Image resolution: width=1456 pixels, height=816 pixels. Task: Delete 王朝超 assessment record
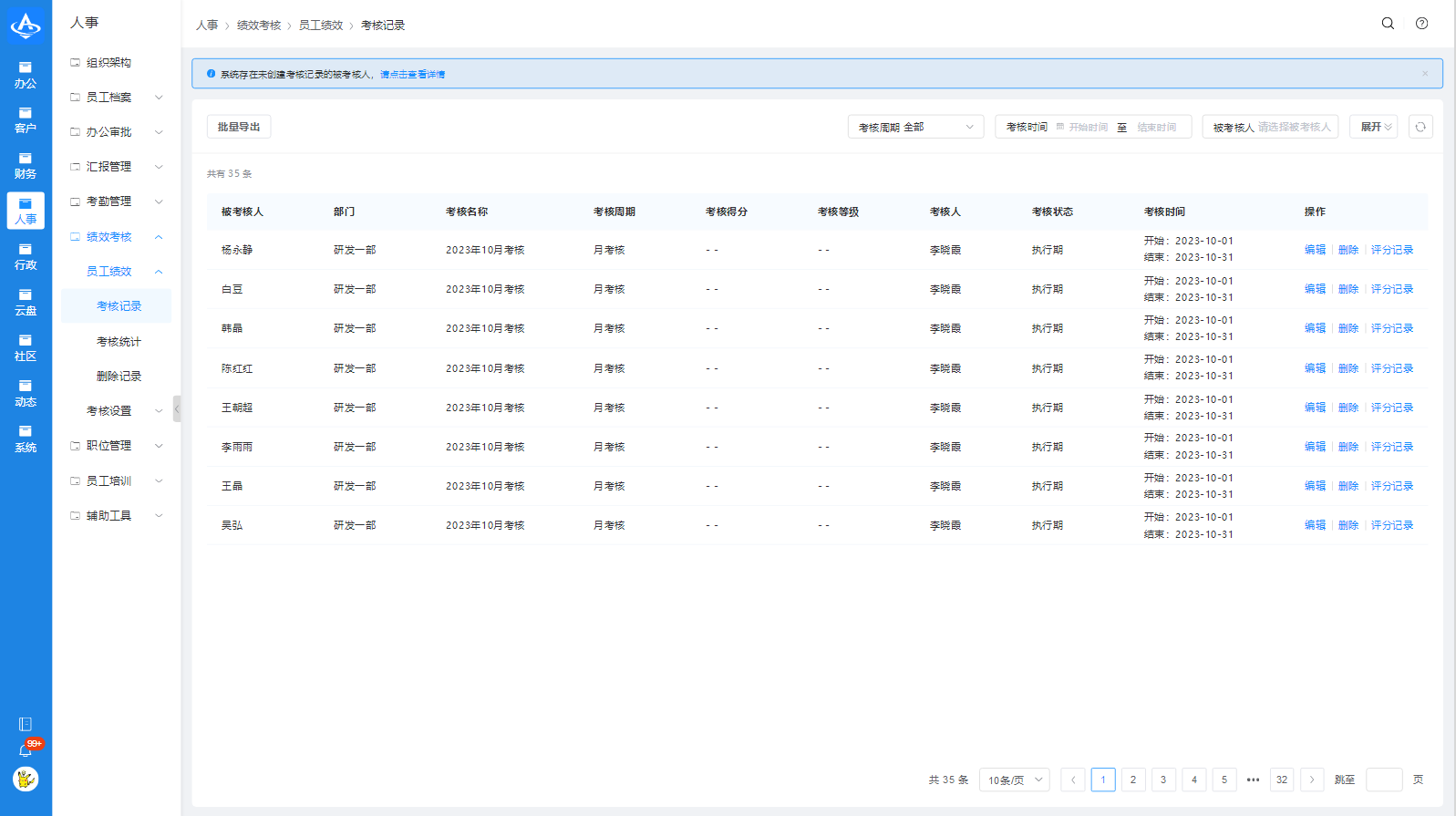click(1348, 408)
